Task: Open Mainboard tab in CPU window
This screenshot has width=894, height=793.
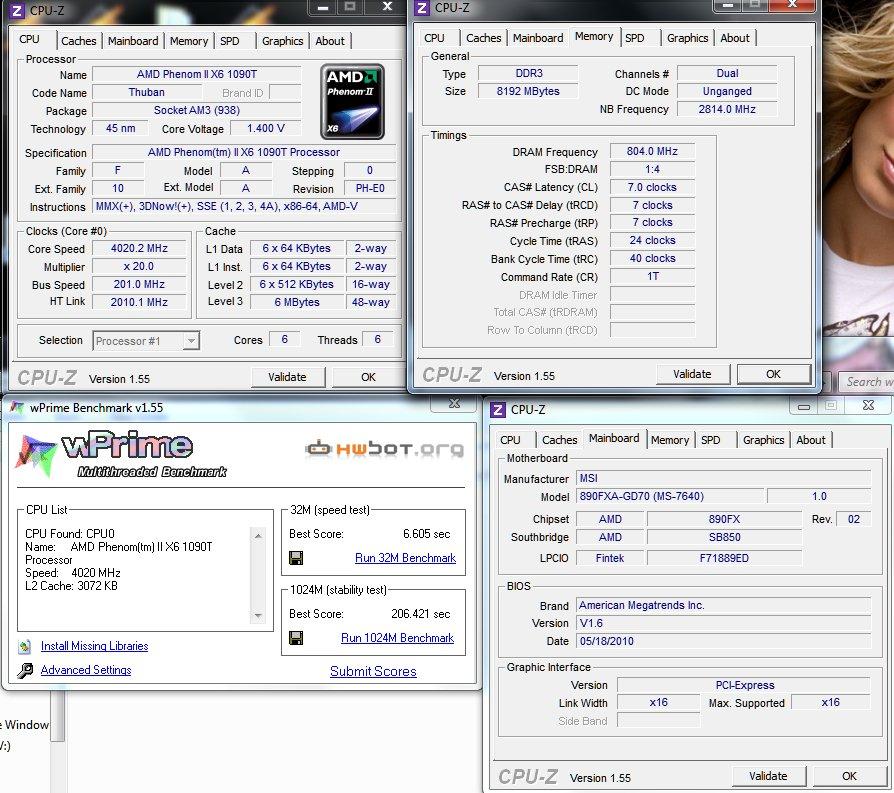Action: pyautogui.click(x=133, y=41)
